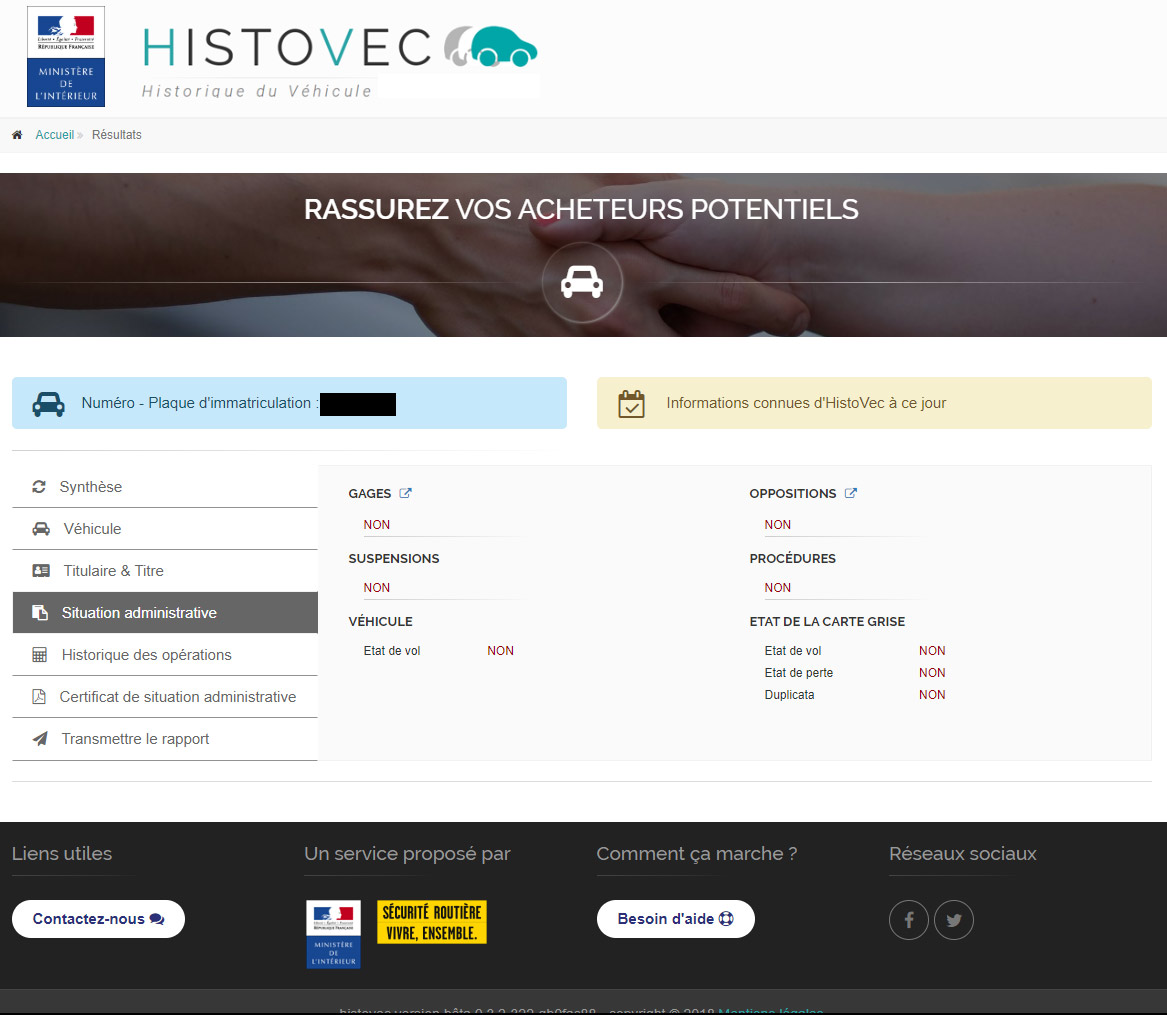Click footer Ministère de l'Intérieur logo
Screen dimensions: 1167x1015
[x=333, y=934]
